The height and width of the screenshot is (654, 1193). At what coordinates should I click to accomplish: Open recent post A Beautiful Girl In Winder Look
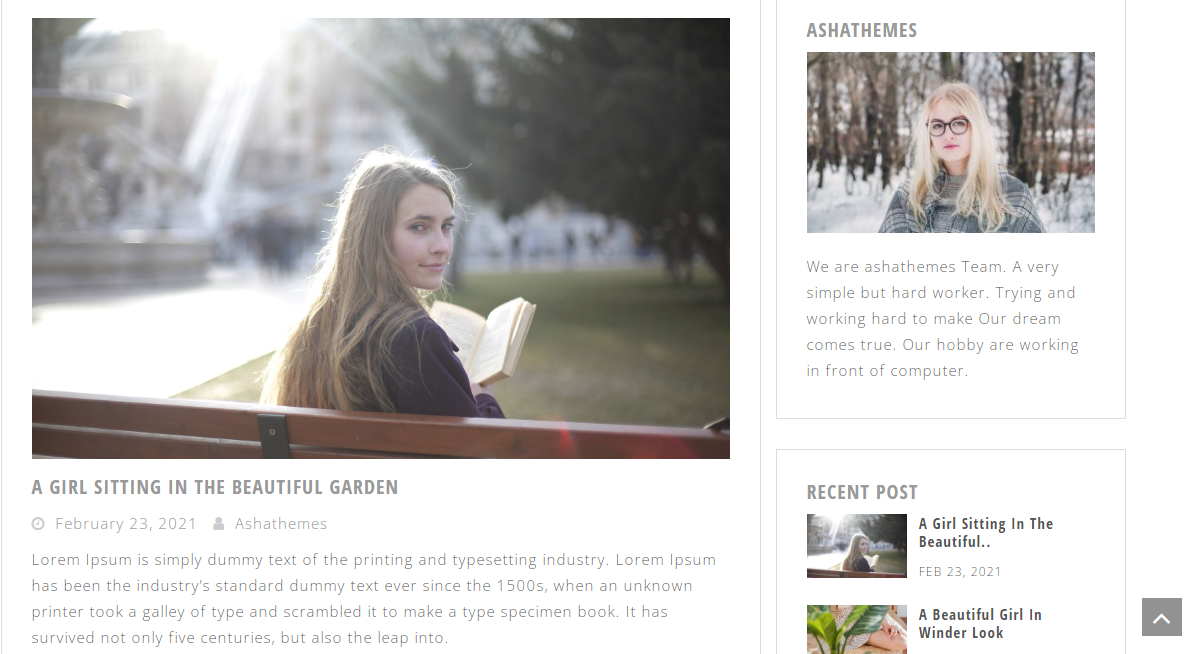(980, 624)
